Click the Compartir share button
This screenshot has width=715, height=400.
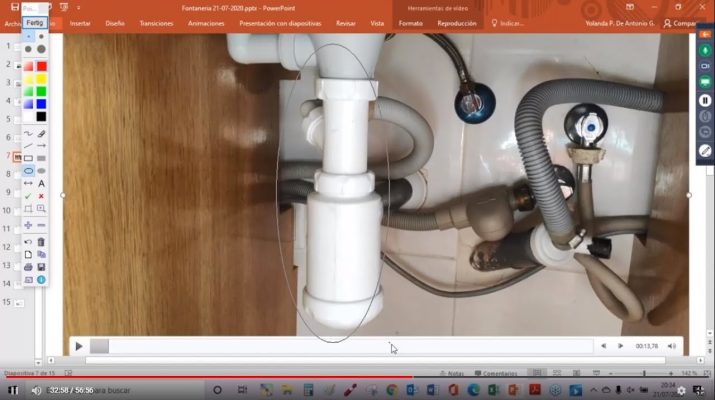point(683,22)
